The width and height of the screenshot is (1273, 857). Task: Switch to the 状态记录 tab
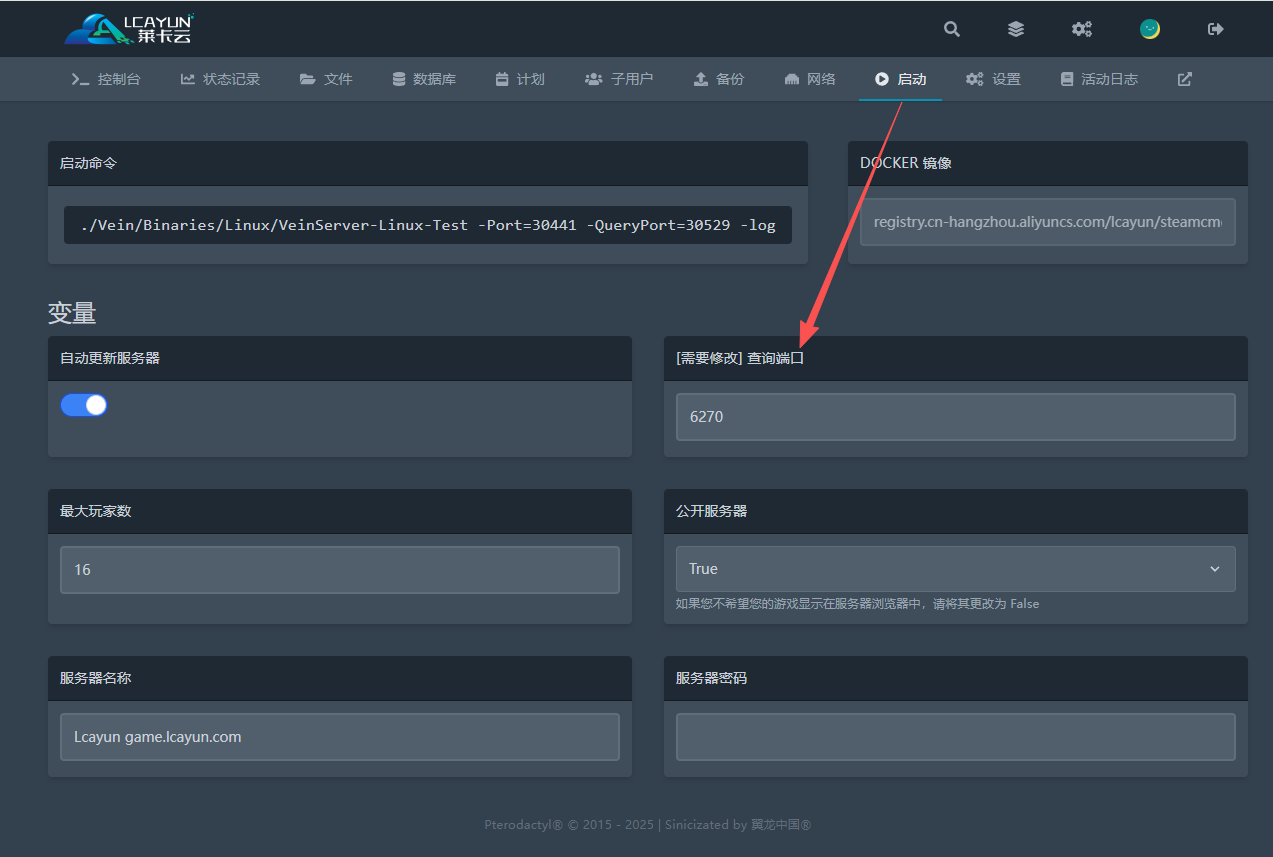220,79
